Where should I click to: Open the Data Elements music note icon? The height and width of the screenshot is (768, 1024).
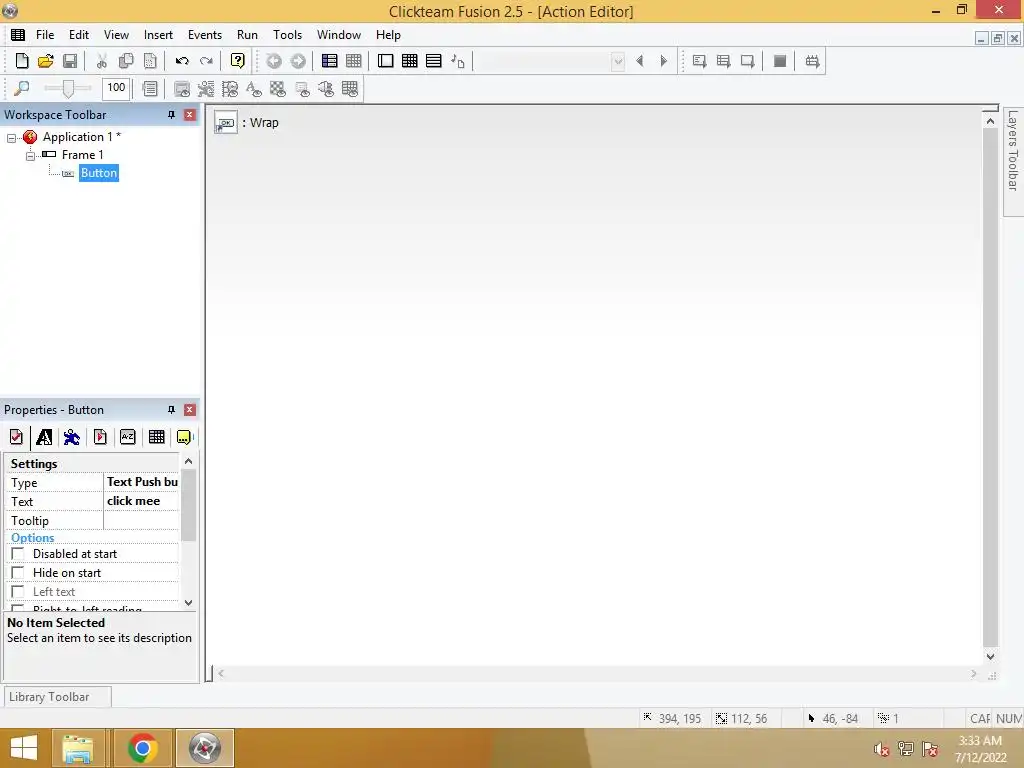(458, 61)
